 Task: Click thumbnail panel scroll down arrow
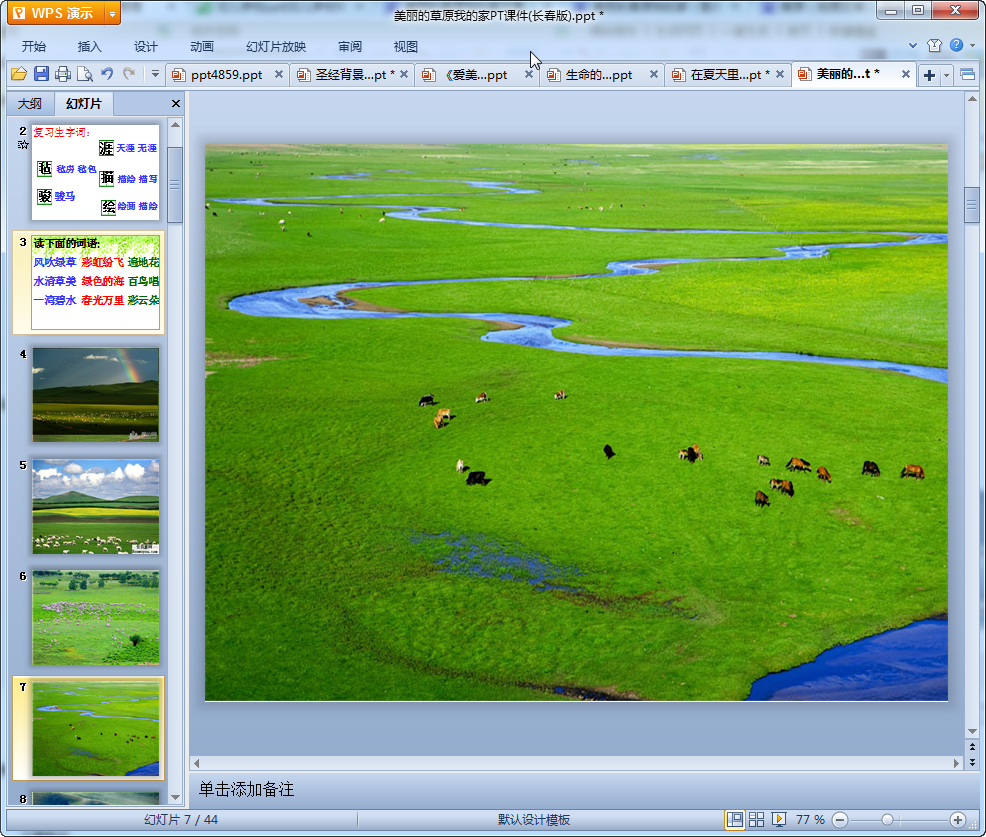(x=175, y=797)
